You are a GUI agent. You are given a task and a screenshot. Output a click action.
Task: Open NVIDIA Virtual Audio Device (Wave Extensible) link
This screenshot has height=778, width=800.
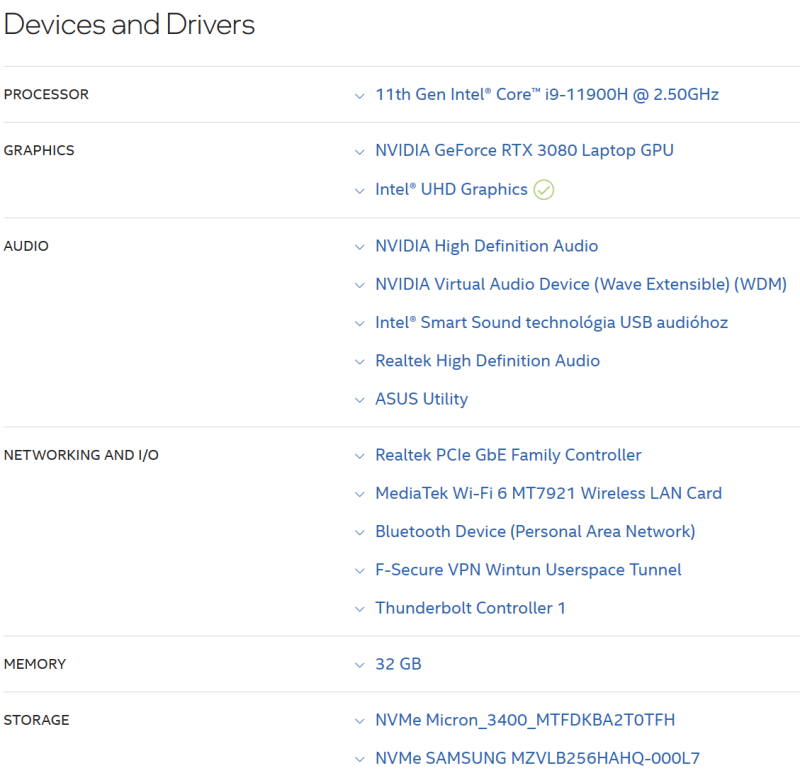click(581, 284)
